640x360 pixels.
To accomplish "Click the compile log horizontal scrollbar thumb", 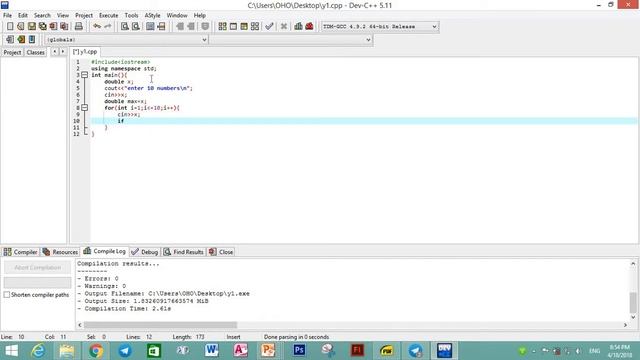I will pos(160,325).
